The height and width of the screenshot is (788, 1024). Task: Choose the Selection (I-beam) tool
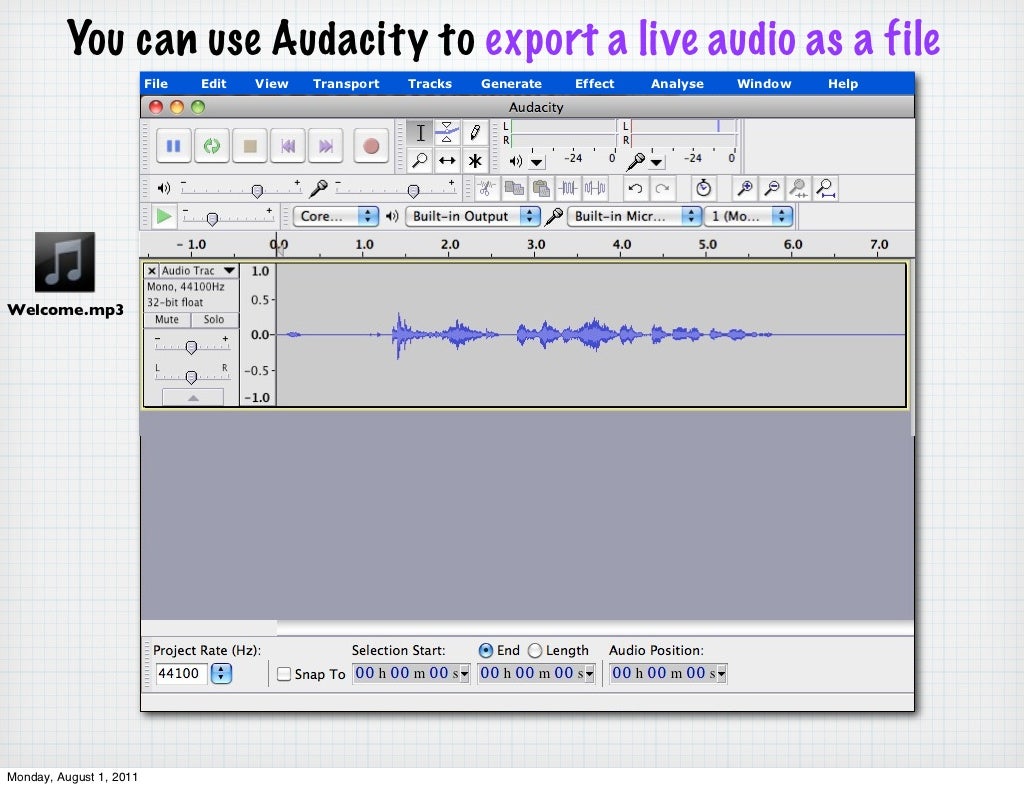(x=420, y=133)
